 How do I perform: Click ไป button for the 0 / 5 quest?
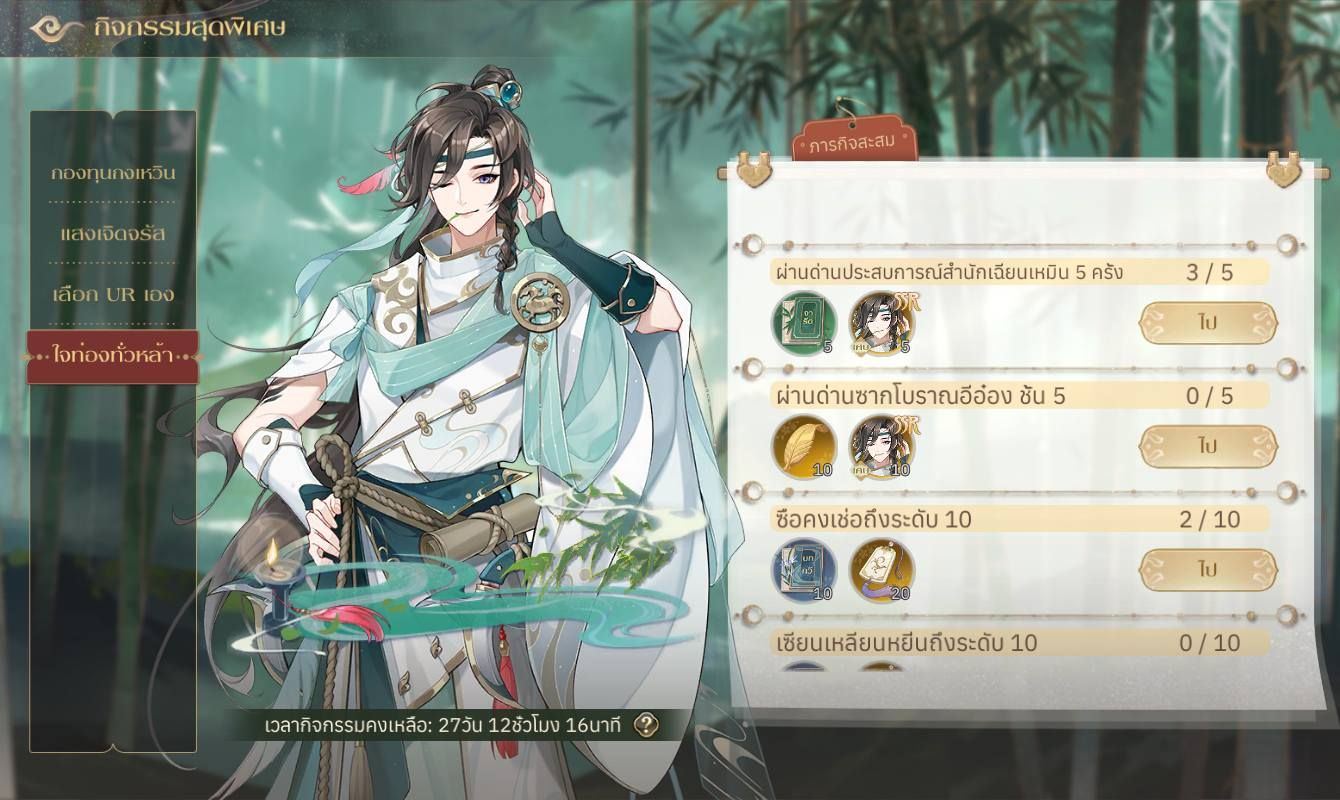click(x=1209, y=446)
